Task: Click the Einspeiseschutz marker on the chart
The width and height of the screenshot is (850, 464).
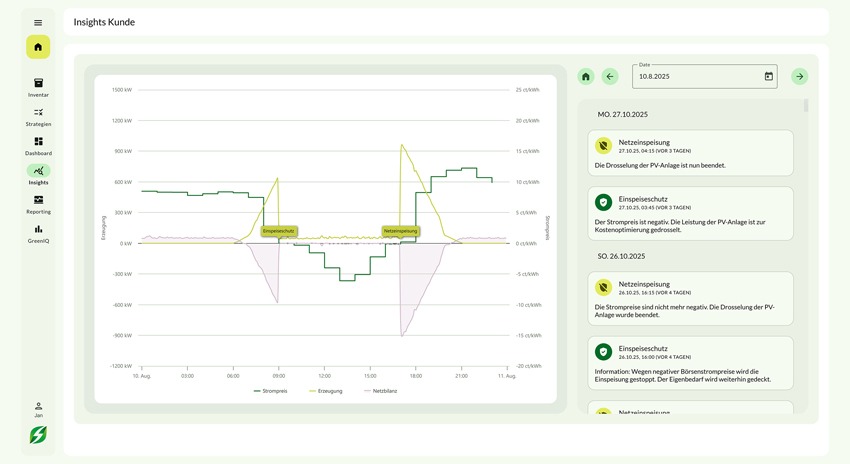Action: click(x=278, y=231)
